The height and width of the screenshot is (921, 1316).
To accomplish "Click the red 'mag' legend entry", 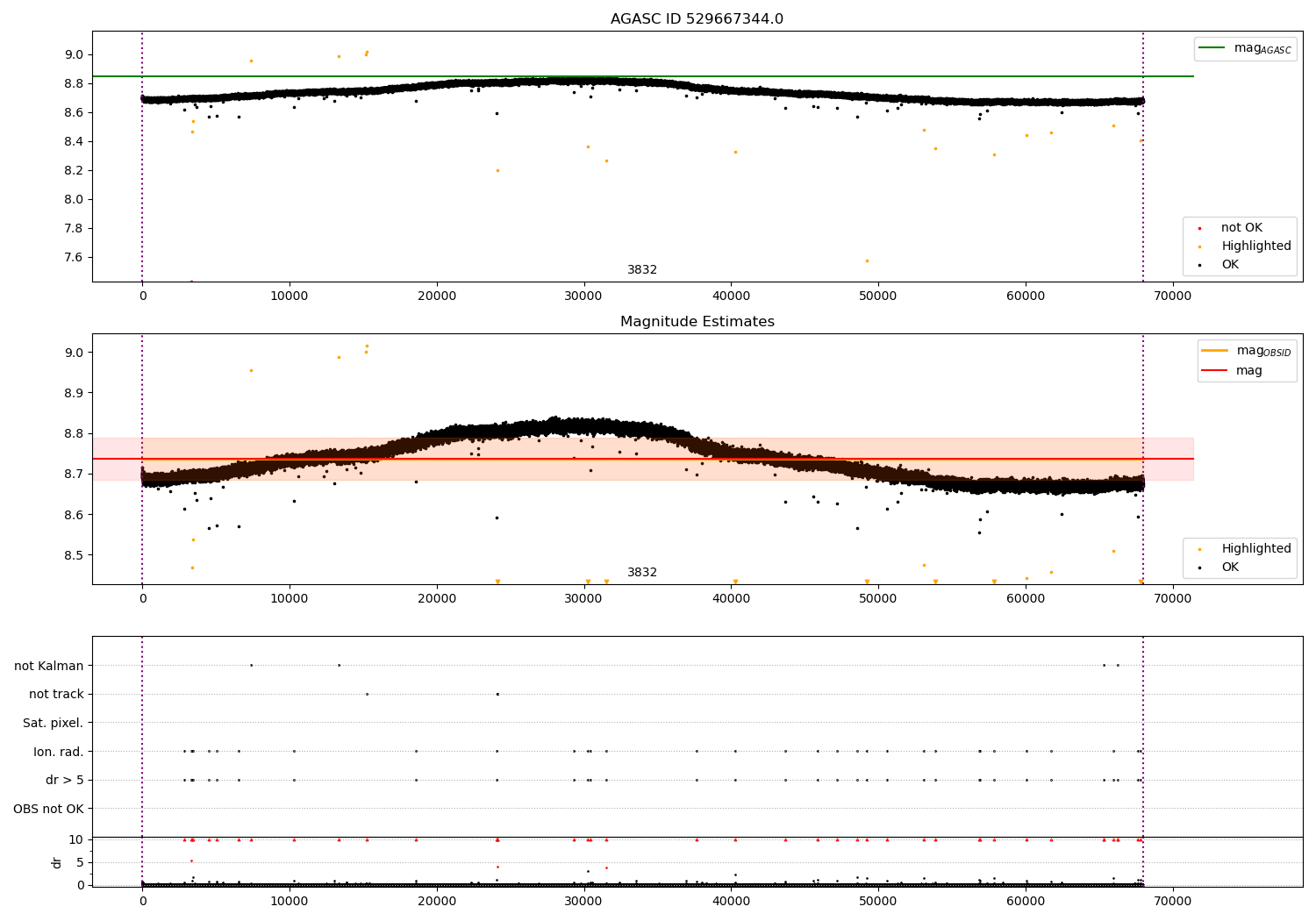I will click(1232, 370).
